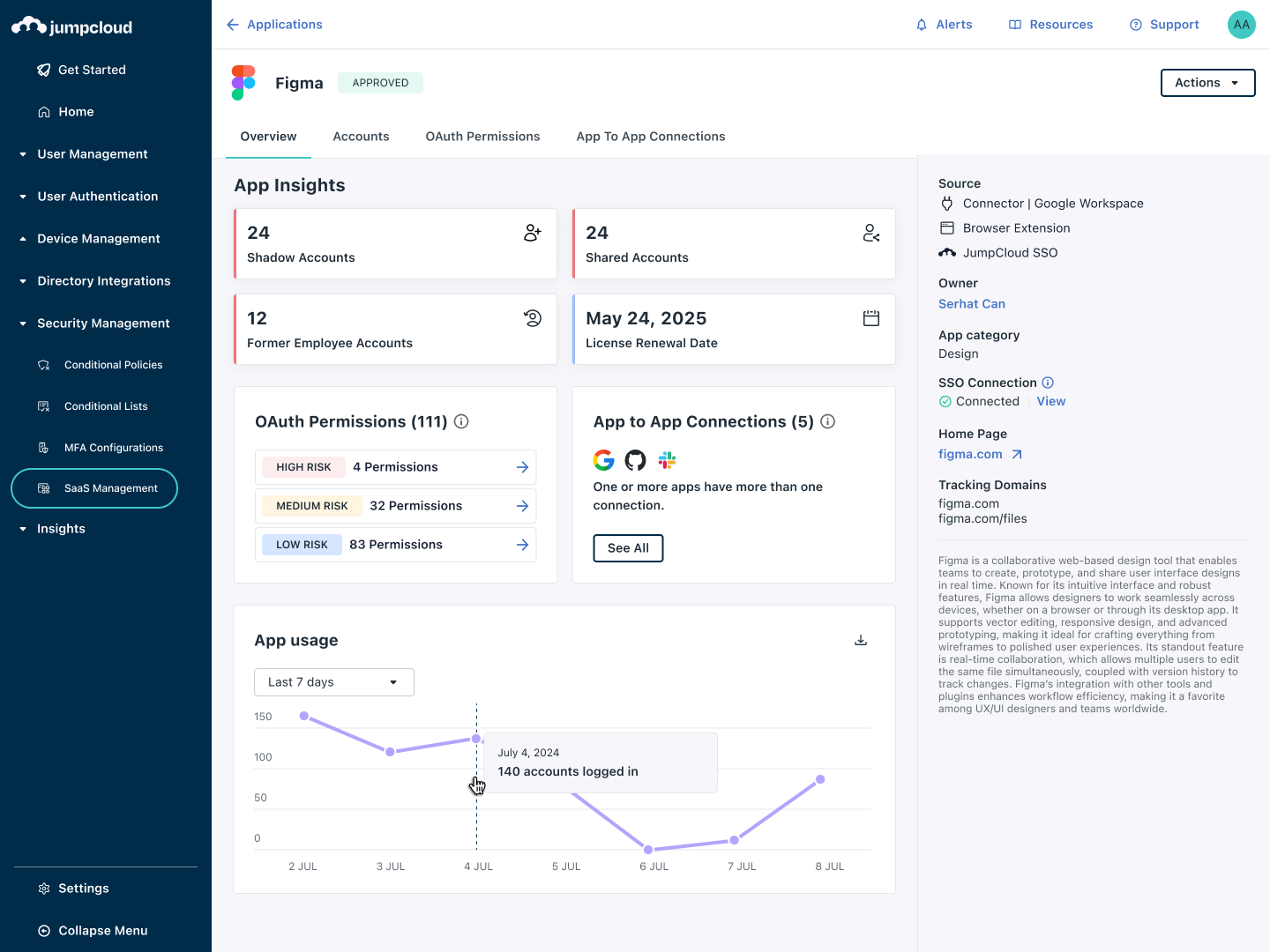Click the Home house icon

[44, 112]
